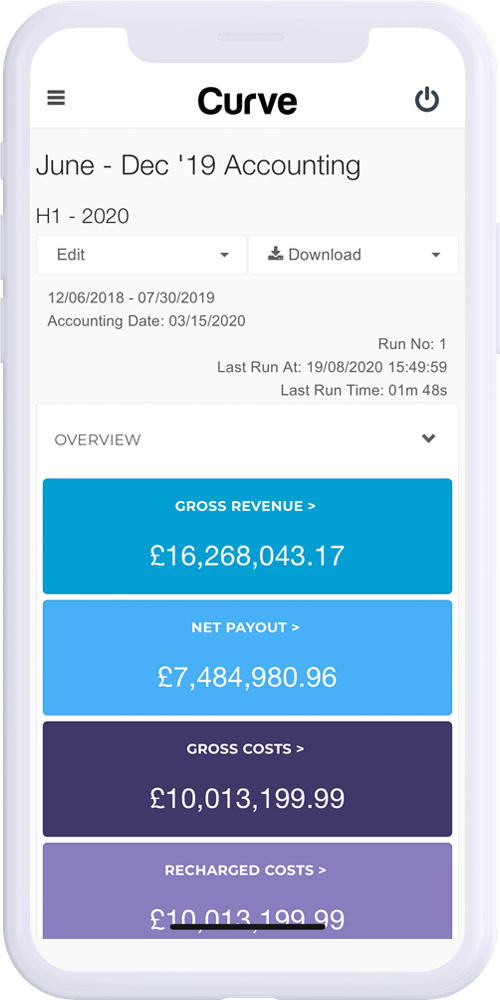Open Recharged Costs details link
500x1000 pixels.
click(x=246, y=870)
